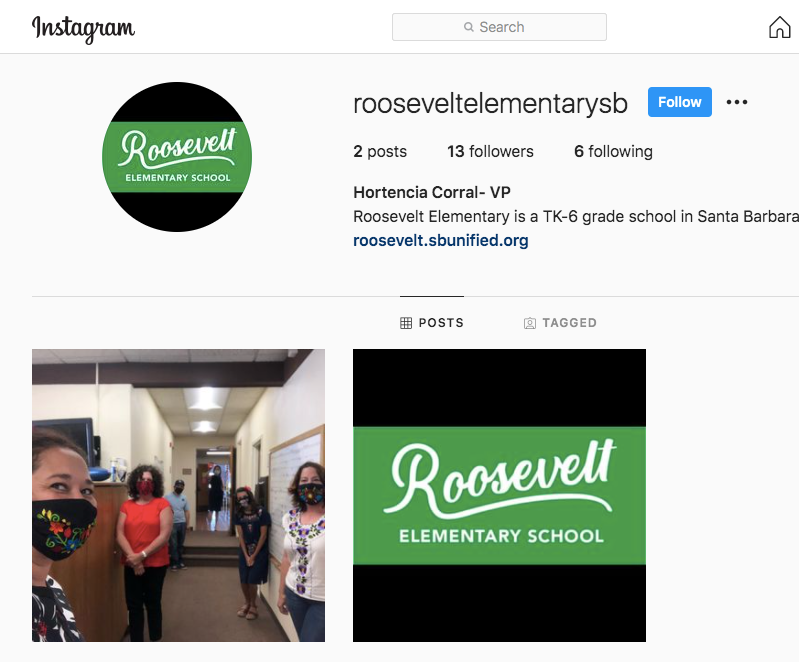The width and height of the screenshot is (799, 662).
Task: Click the posts grid icon
Action: [406, 323]
